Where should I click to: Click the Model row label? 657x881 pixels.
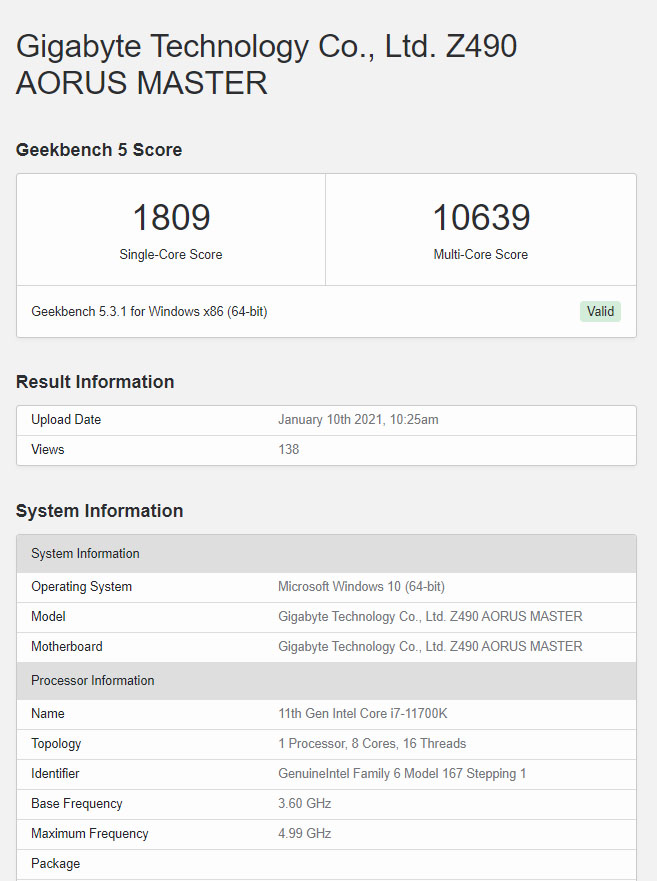pos(48,616)
